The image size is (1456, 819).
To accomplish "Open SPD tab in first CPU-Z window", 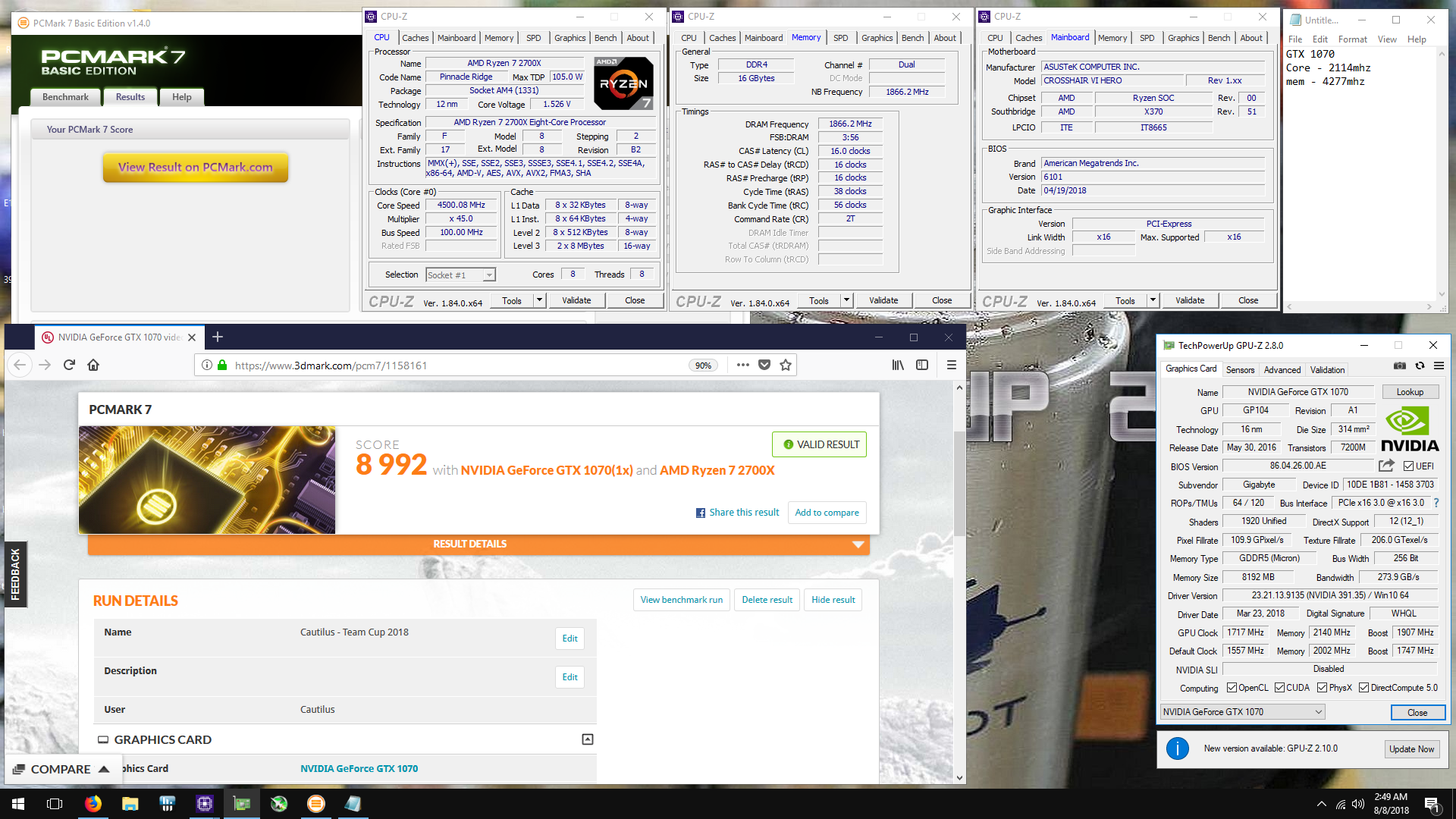I will [534, 38].
